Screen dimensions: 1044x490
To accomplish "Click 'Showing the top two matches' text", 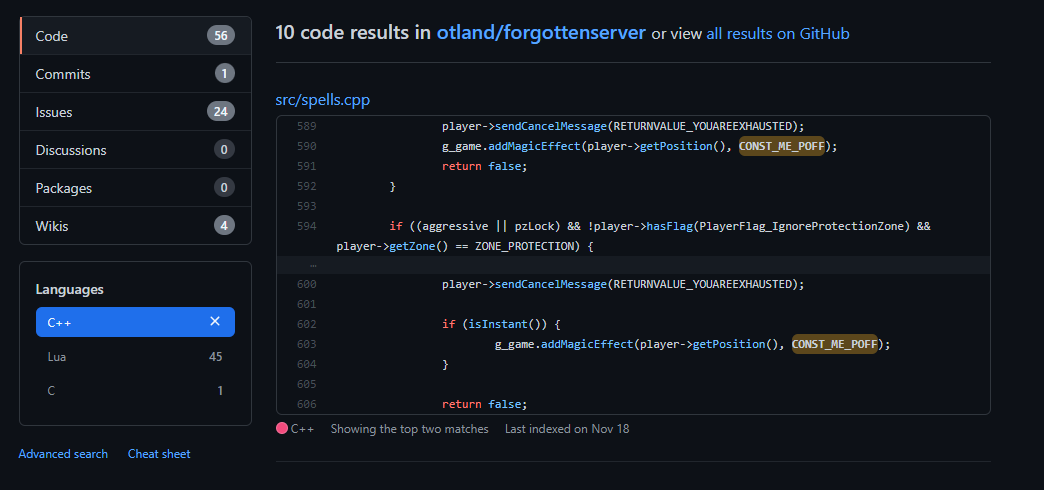I will coord(409,429).
